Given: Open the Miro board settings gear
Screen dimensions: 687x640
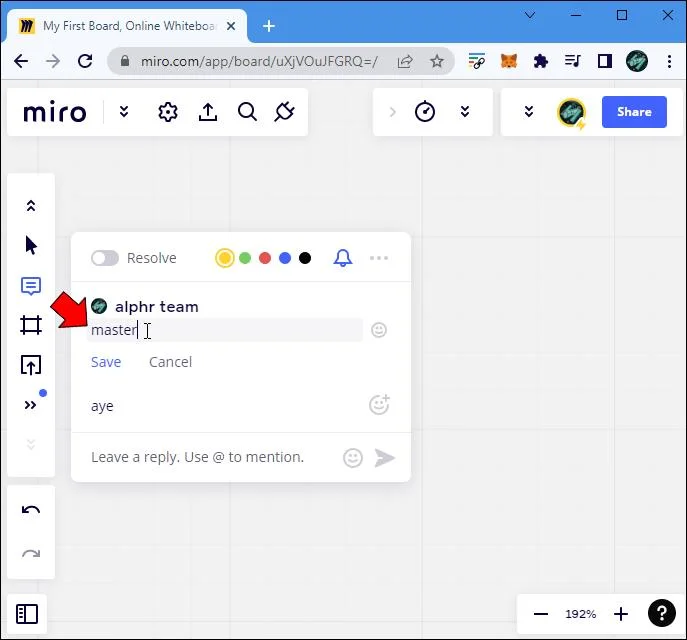Looking at the screenshot, I should pos(168,112).
